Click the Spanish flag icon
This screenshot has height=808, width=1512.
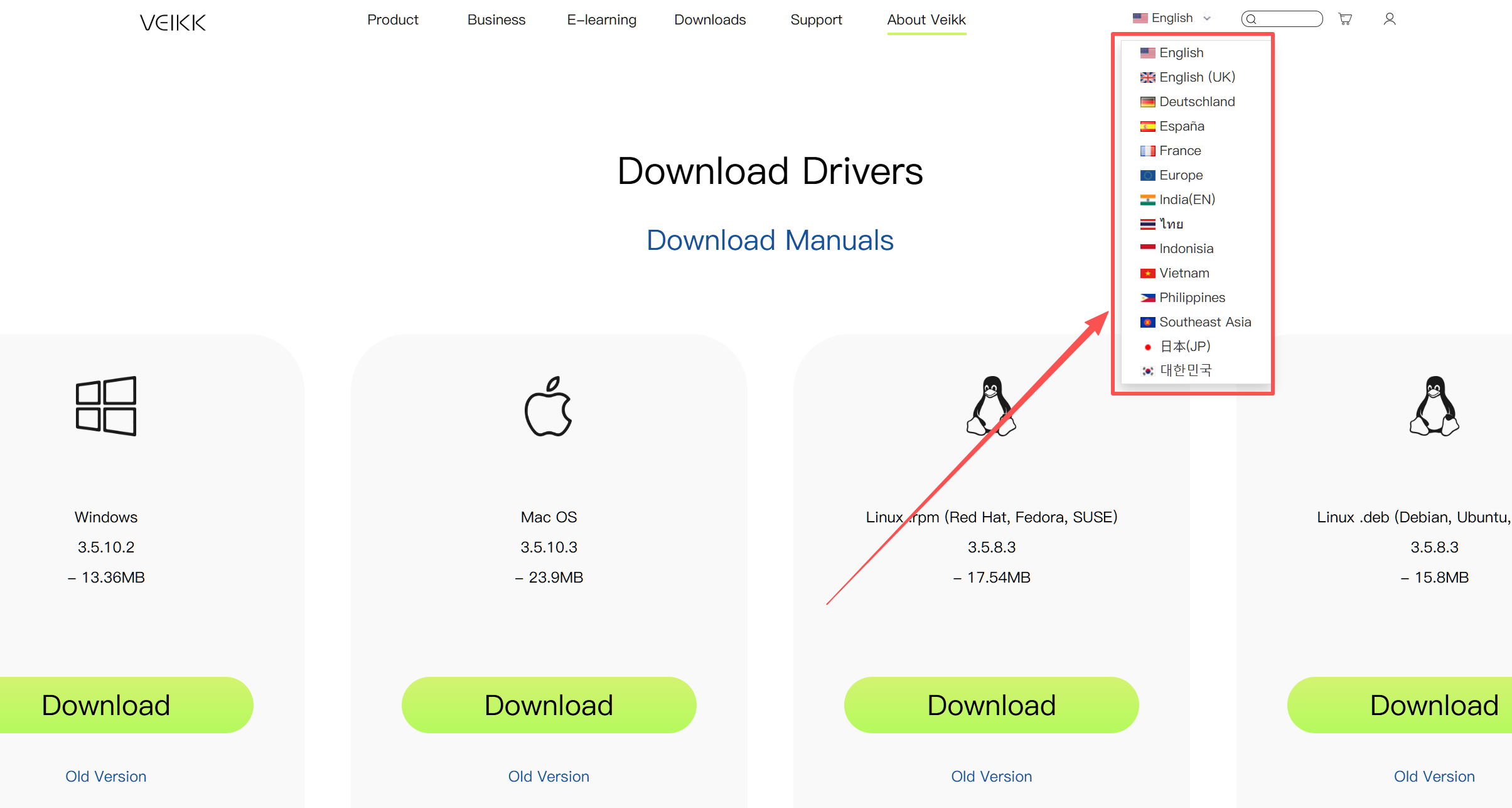1147,126
